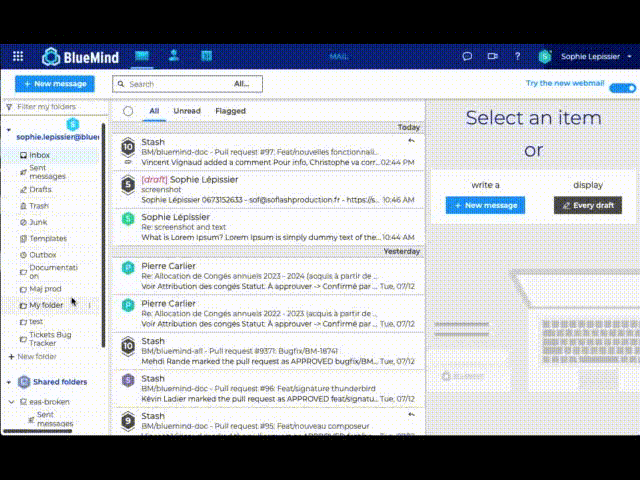The image size is (640, 480).
Task: Click the folder list vertical scrollbar
Action: click(103, 235)
